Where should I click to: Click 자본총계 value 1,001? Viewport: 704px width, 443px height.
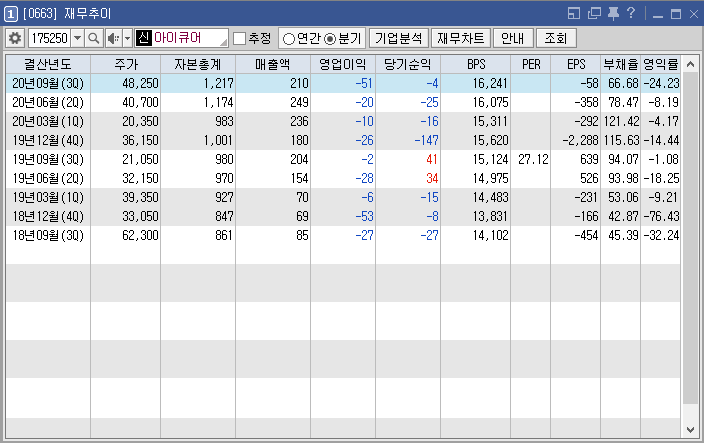click(x=218, y=140)
